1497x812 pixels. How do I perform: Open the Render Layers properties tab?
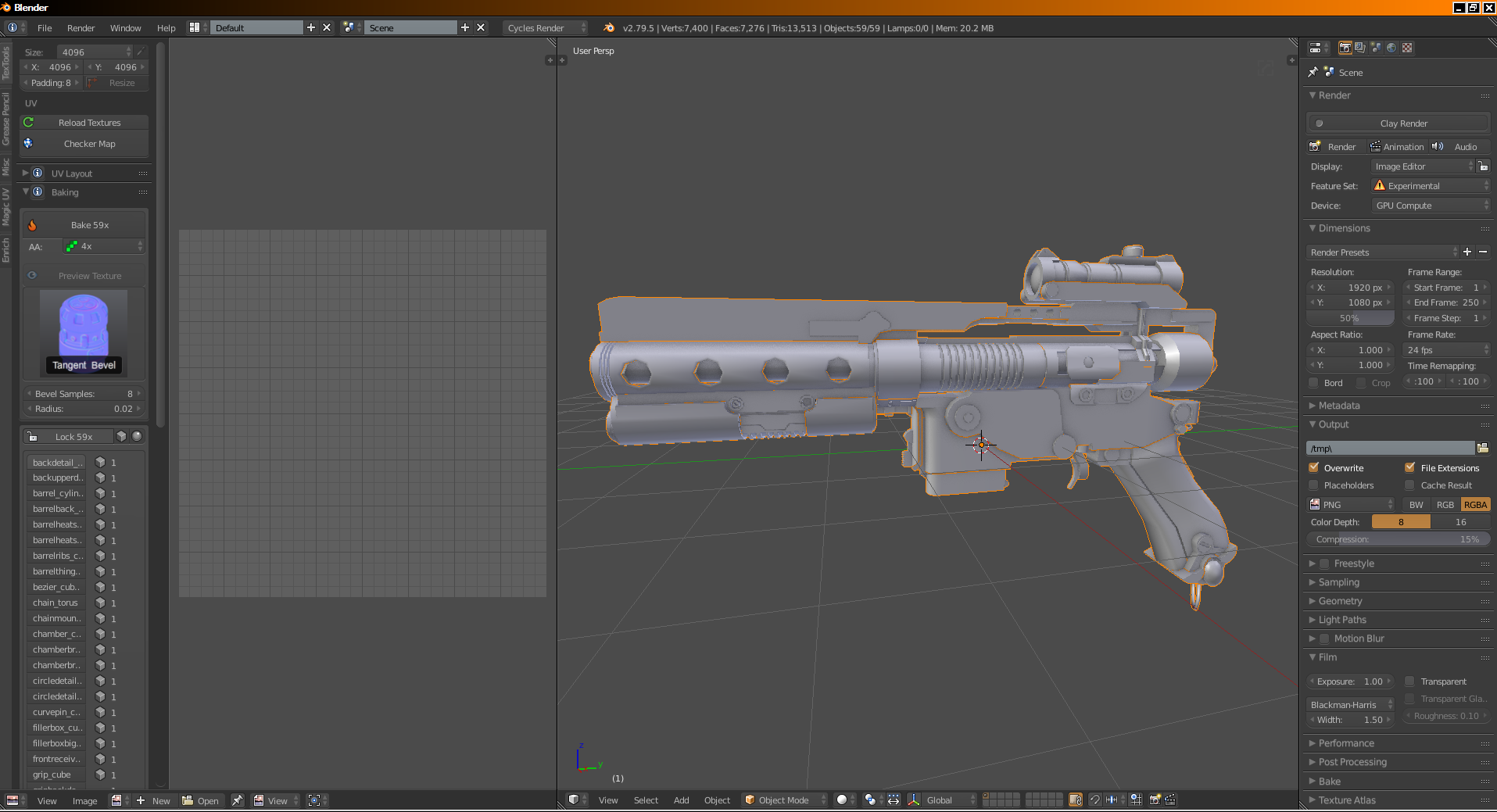[1360, 48]
